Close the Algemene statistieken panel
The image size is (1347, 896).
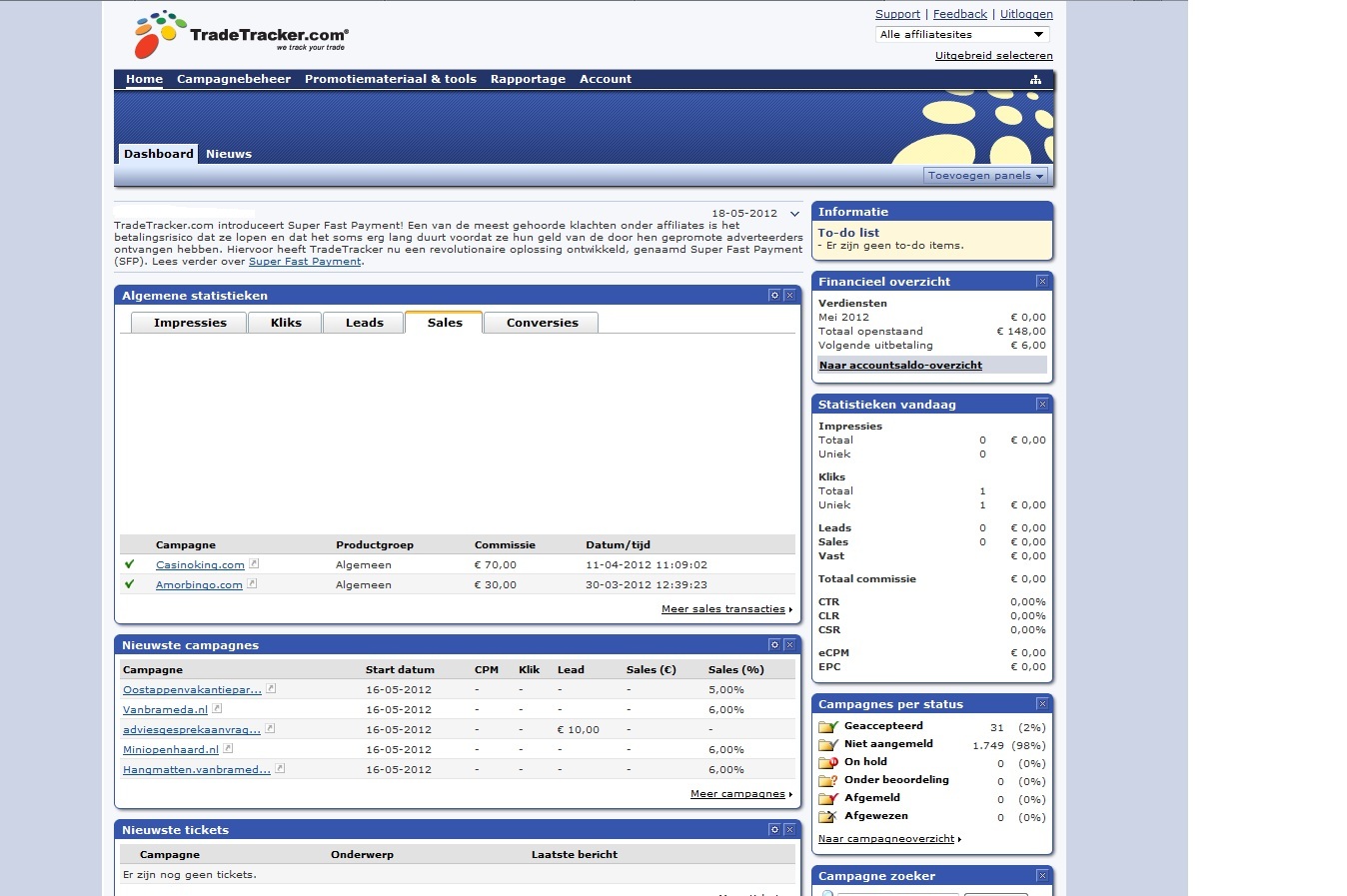(789, 296)
